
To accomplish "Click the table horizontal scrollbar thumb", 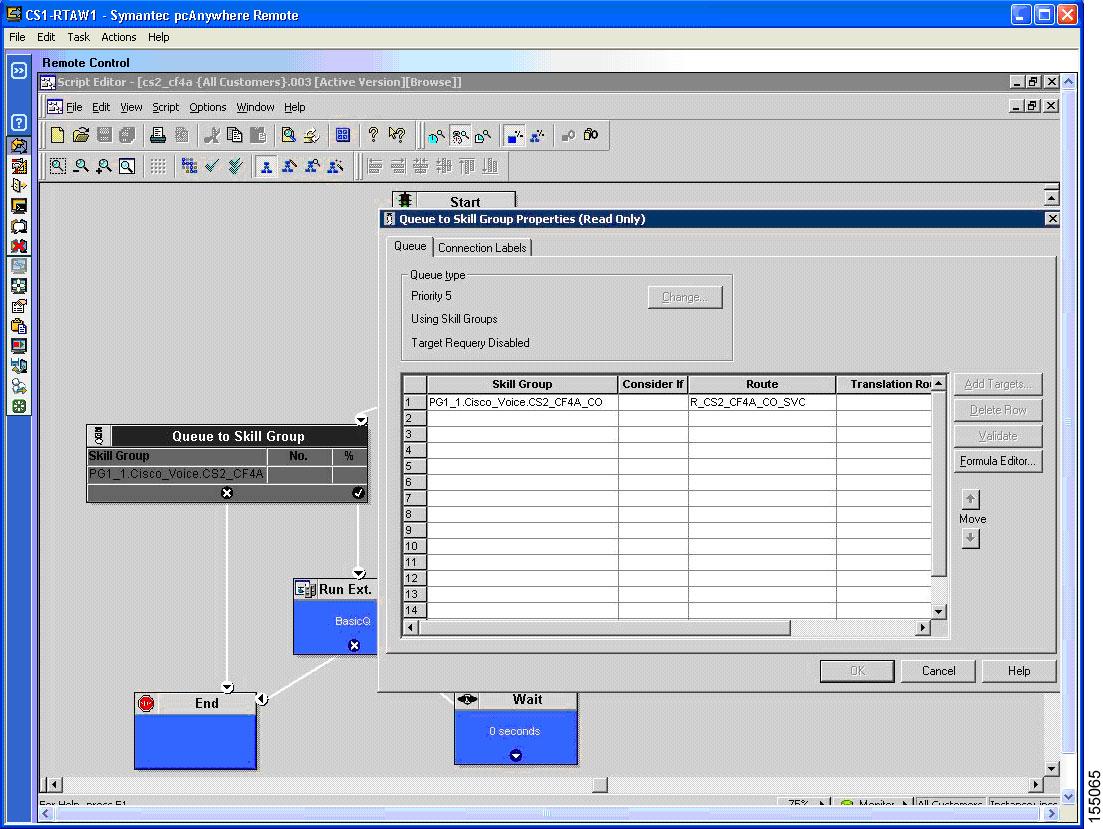I will click(x=604, y=627).
